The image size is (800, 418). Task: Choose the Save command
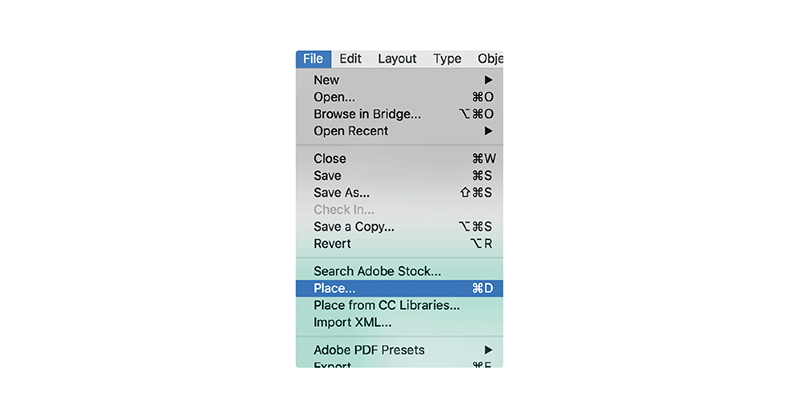[x=328, y=175]
